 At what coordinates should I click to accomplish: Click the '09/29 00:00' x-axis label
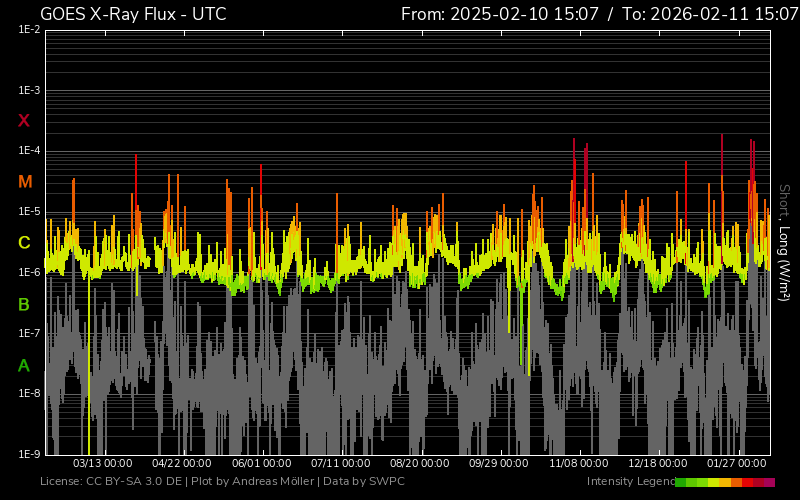tap(499, 463)
